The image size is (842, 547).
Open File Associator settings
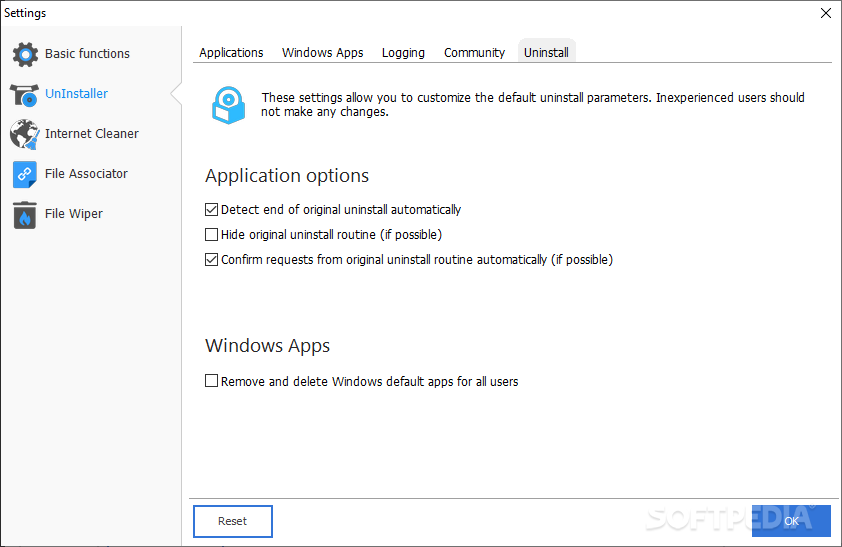click(86, 173)
